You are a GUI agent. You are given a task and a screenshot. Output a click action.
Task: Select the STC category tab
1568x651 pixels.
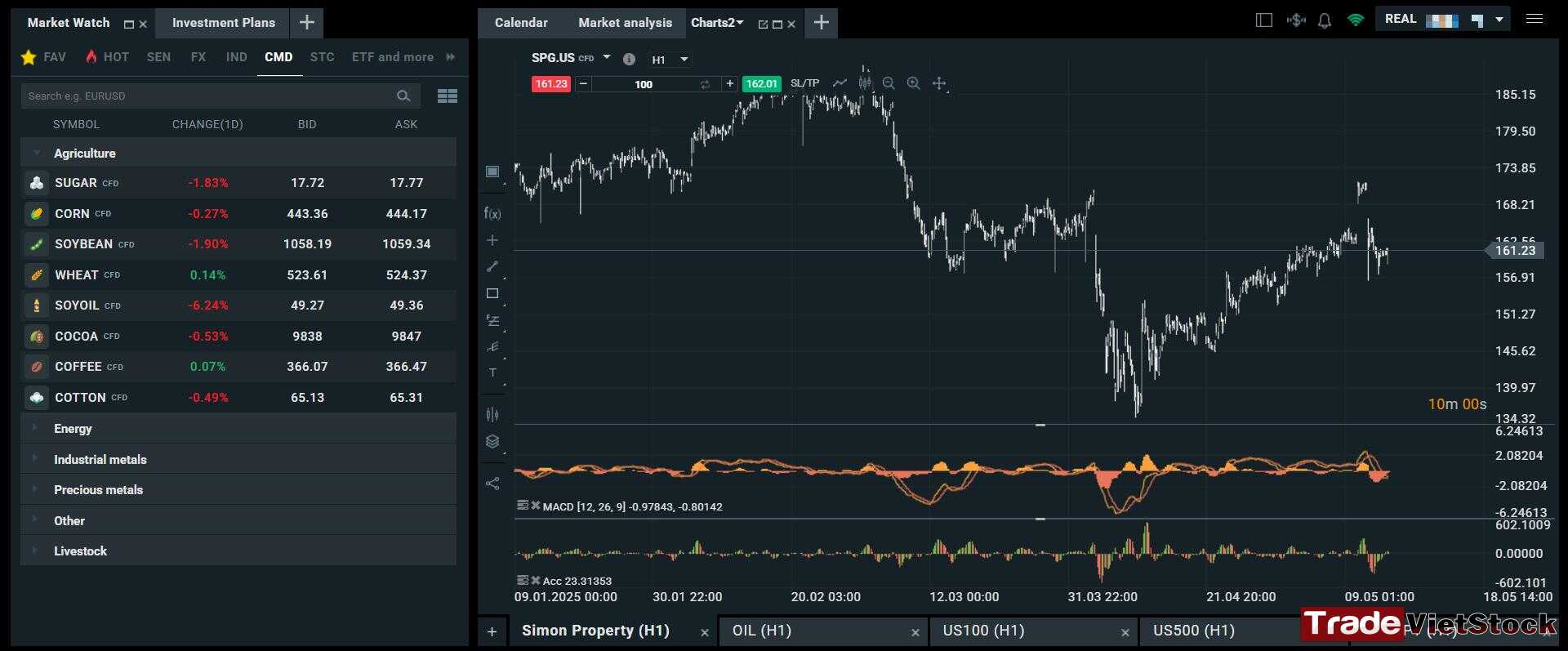coord(322,57)
